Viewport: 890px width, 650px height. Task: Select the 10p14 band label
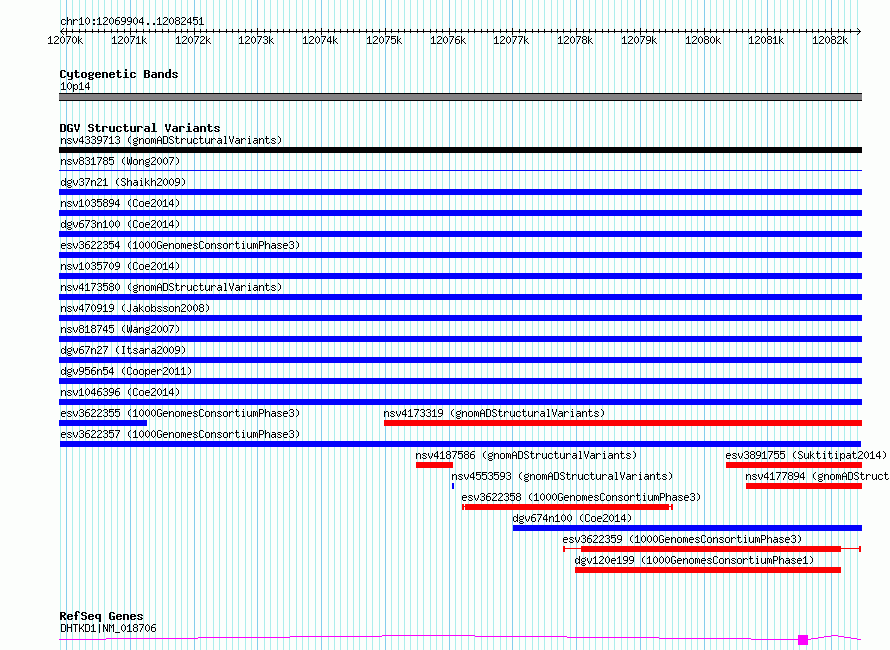[75, 86]
